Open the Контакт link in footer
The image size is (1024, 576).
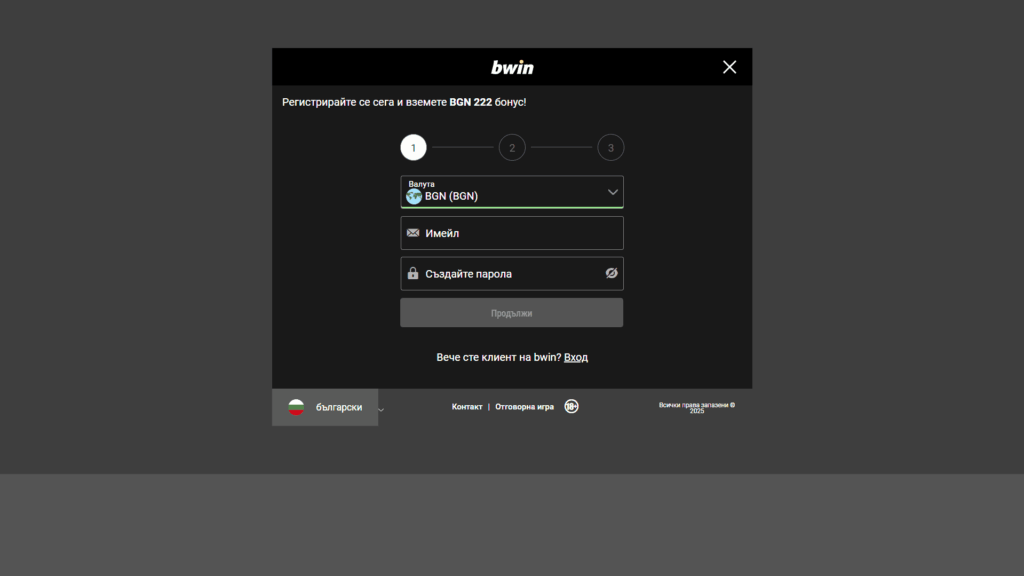(x=467, y=407)
